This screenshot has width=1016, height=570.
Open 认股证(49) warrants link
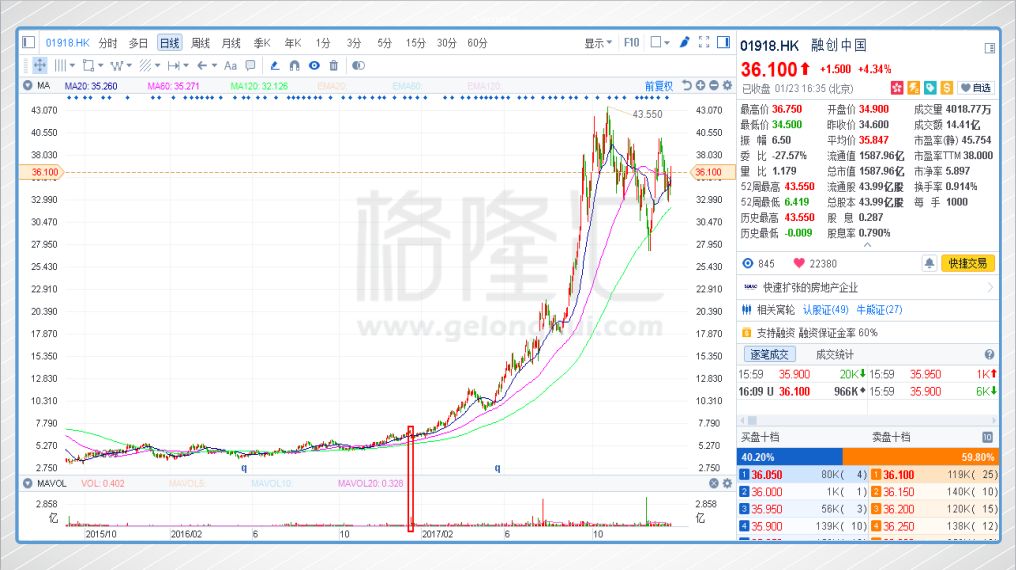[x=826, y=310]
